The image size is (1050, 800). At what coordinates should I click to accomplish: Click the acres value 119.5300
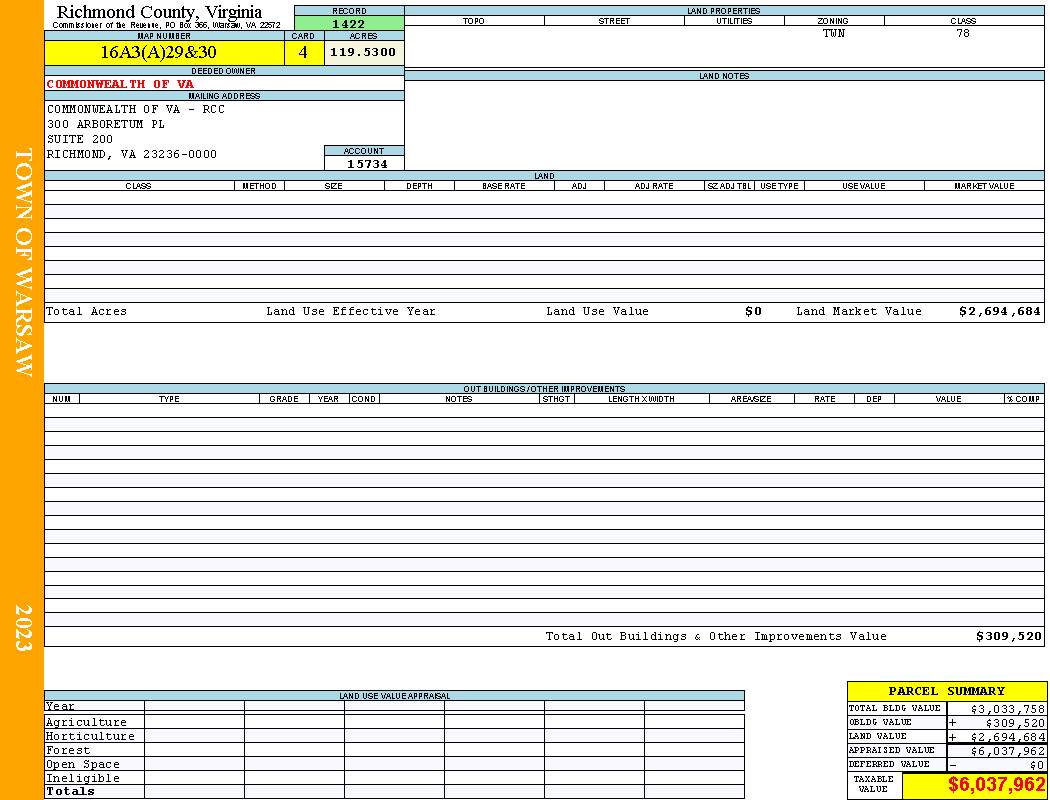tap(363, 52)
